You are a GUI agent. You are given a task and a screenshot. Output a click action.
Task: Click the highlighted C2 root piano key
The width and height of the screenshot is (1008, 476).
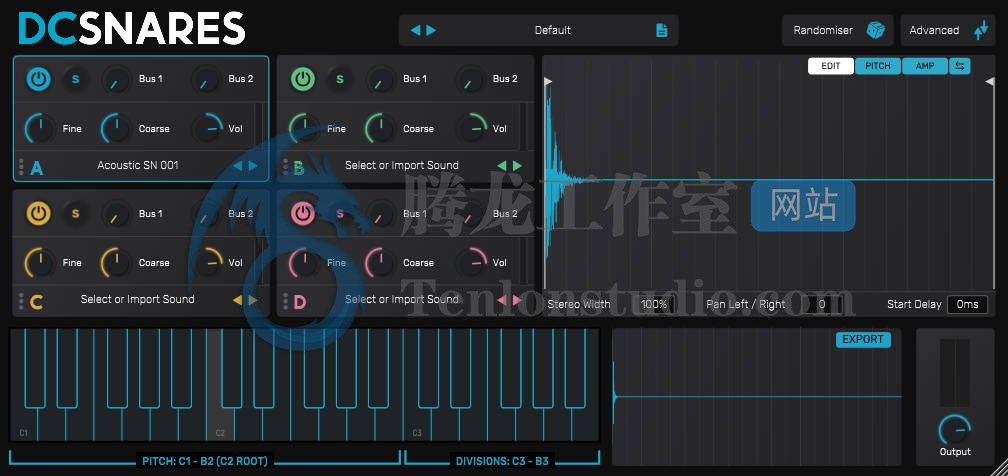(220, 425)
